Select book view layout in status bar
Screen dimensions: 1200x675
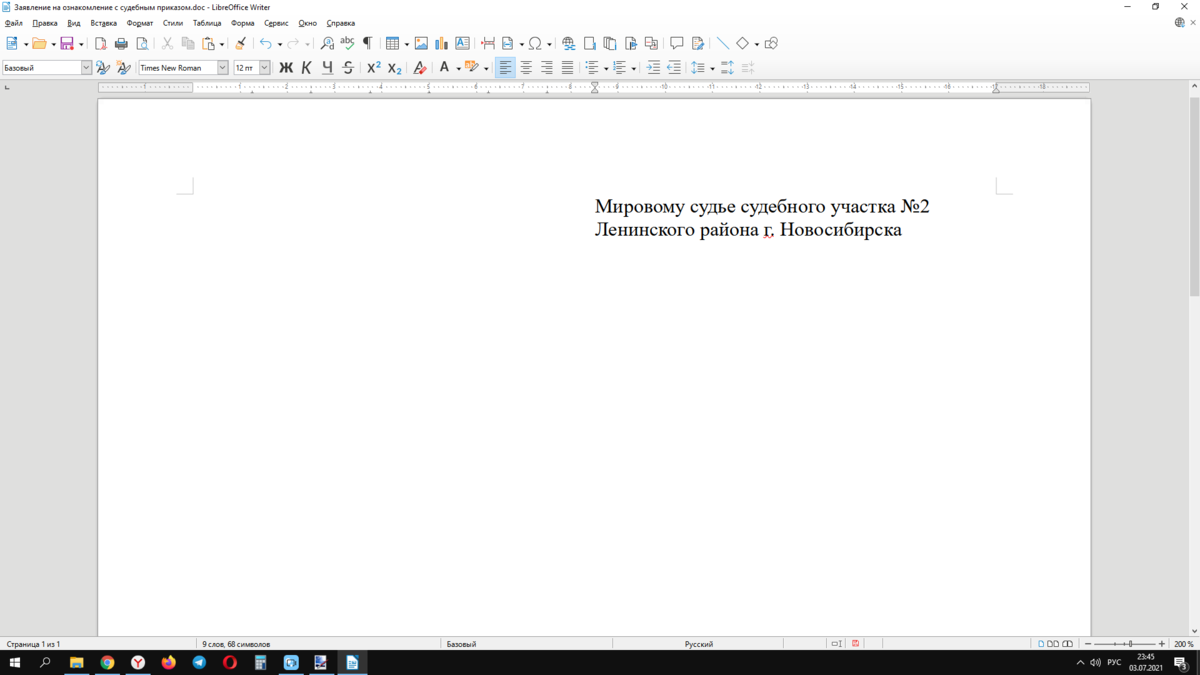point(1067,644)
